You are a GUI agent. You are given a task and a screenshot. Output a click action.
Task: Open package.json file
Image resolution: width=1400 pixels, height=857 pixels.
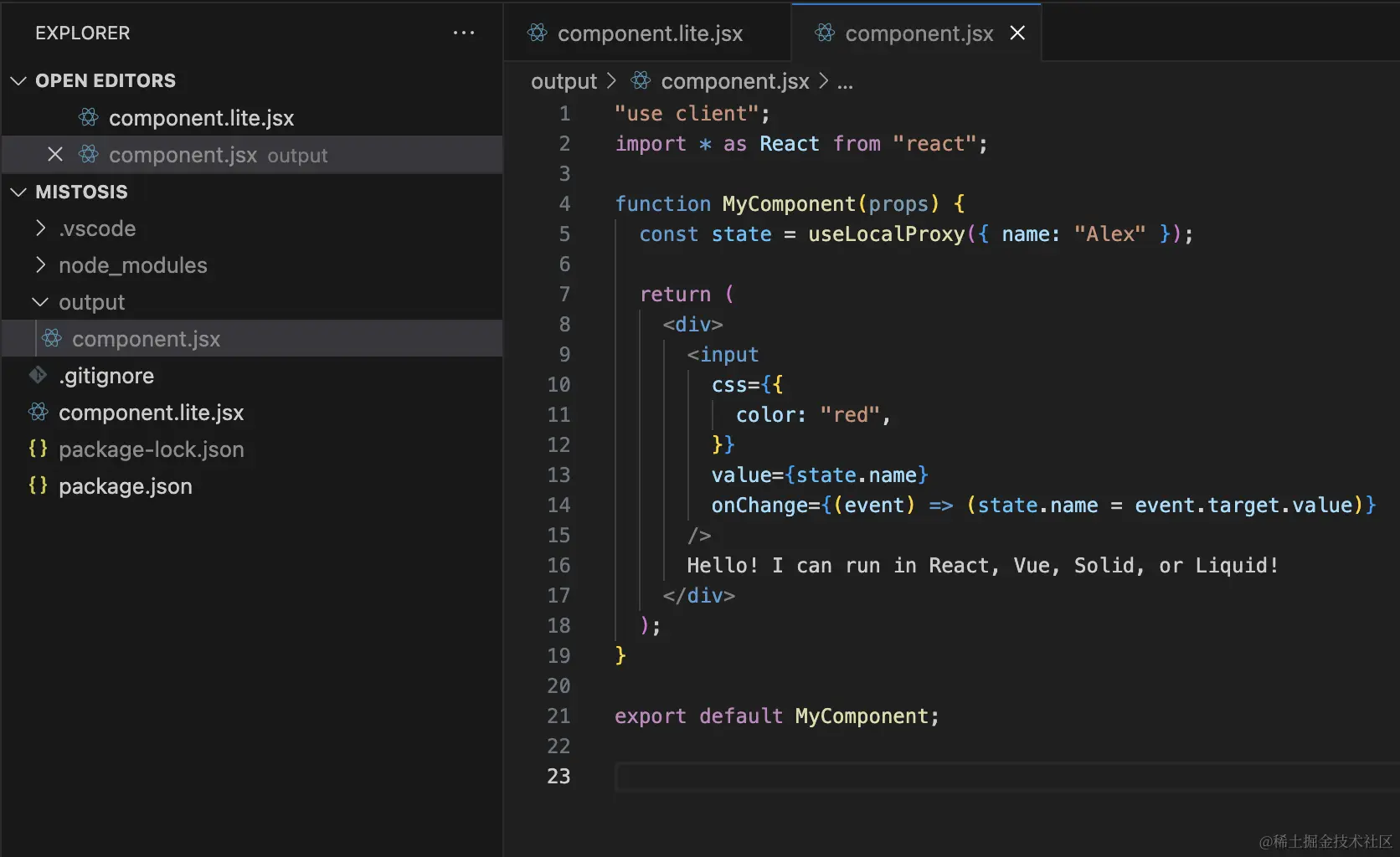click(x=253, y=486)
